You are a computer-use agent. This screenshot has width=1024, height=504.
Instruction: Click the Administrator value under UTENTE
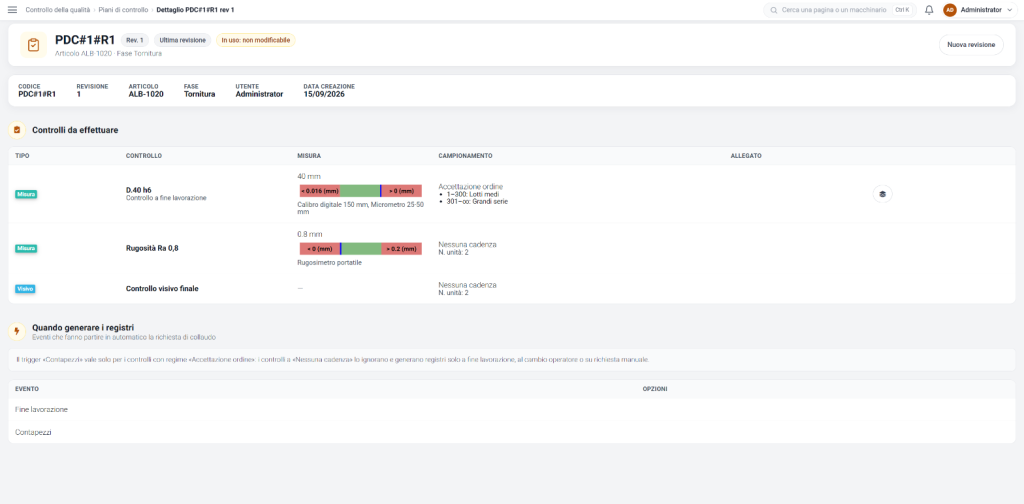click(x=259, y=94)
